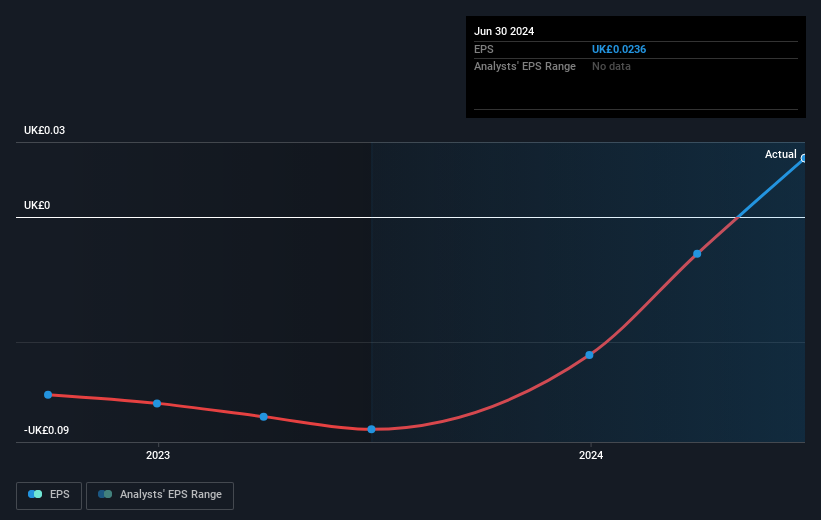Image resolution: width=821 pixels, height=520 pixels.
Task: Click the 2024 x-axis label
Action: pyautogui.click(x=591, y=455)
